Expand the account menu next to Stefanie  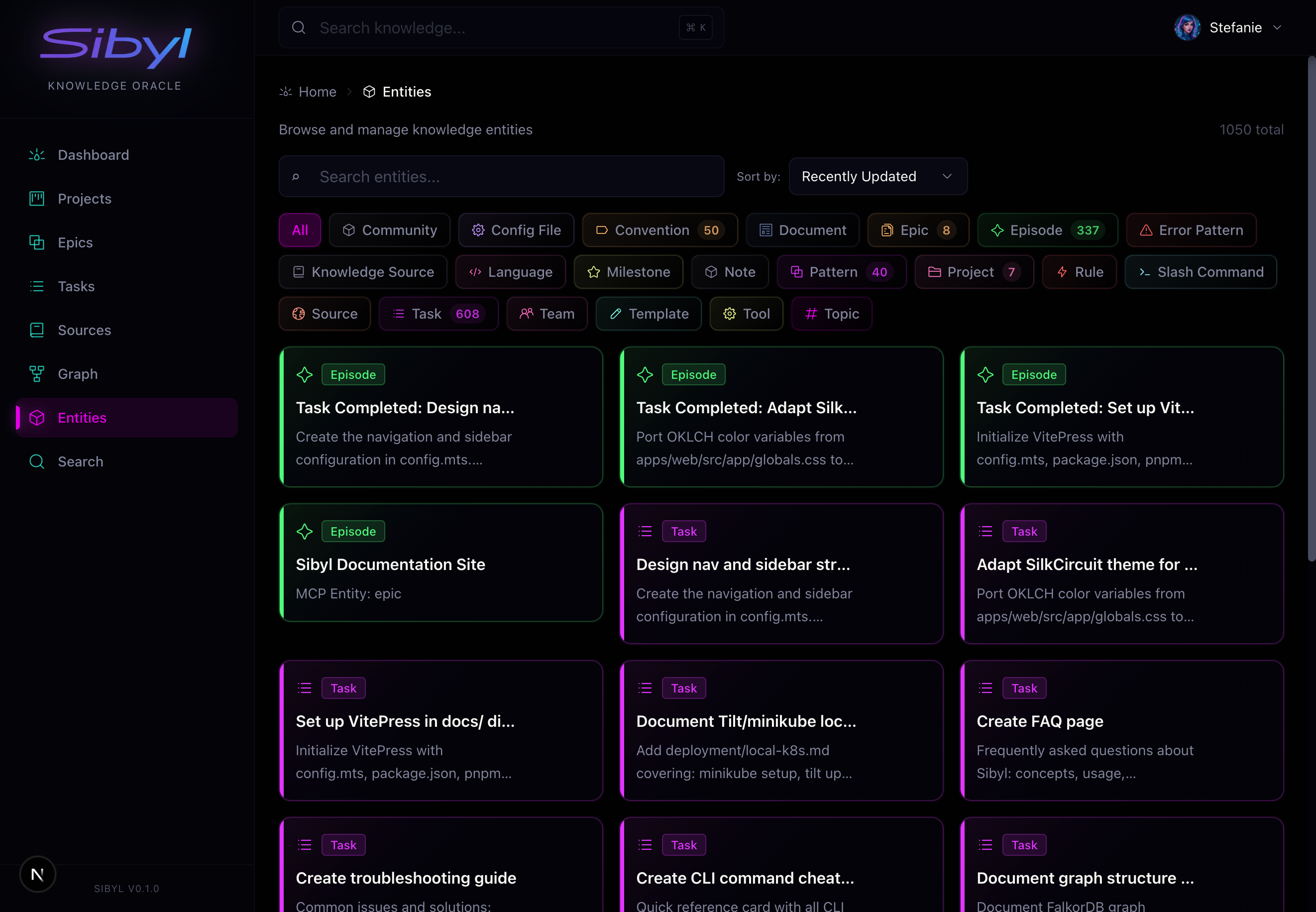tap(1278, 27)
